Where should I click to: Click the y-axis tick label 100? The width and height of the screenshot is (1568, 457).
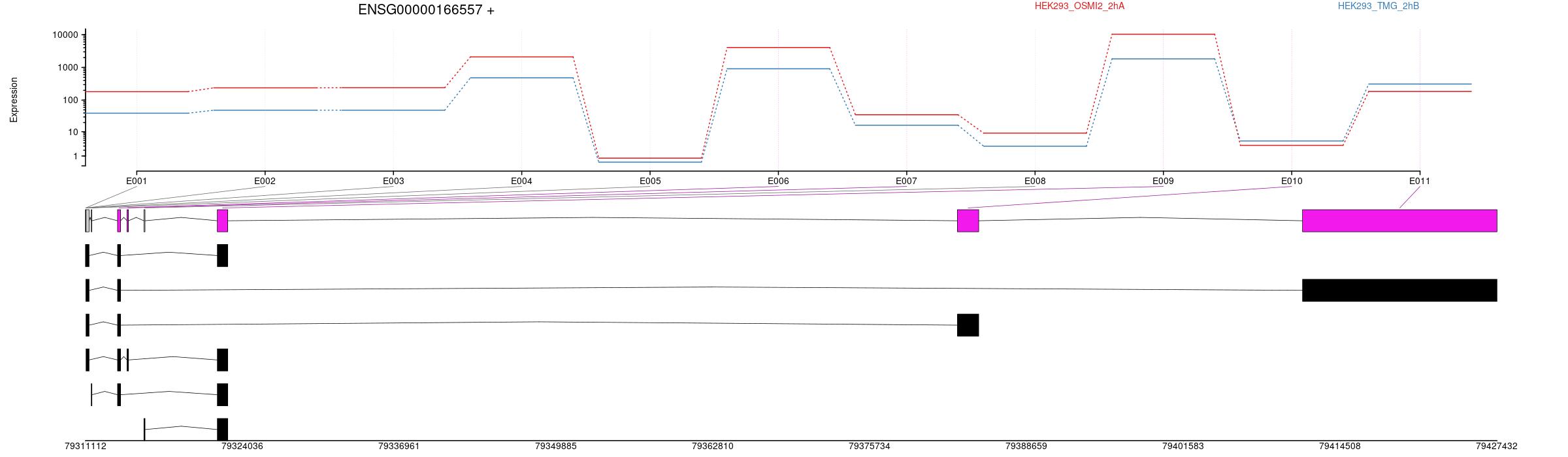[x=70, y=100]
